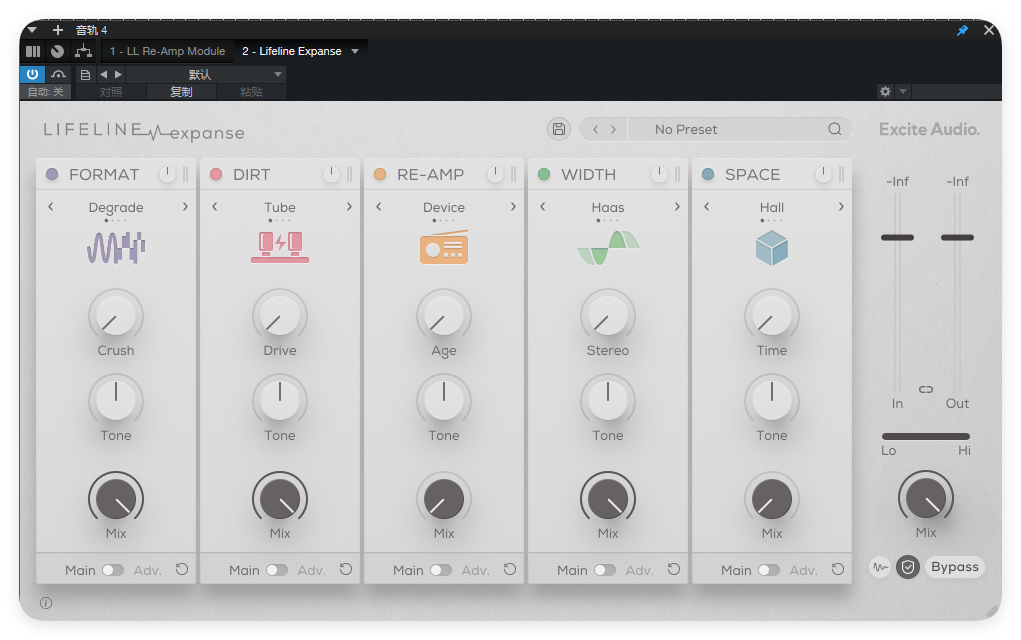The width and height of the screenshot is (1021, 640).
Task: Favorite the current preset with the heart icon
Action: tap(641, 130)
